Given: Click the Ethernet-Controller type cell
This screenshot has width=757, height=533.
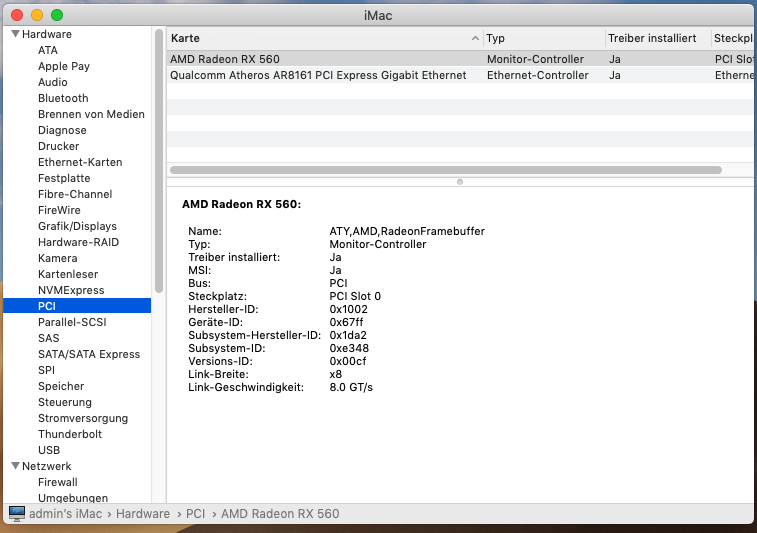Looking at the screenshot, I should pyautogui.click(x=537, y=75).
